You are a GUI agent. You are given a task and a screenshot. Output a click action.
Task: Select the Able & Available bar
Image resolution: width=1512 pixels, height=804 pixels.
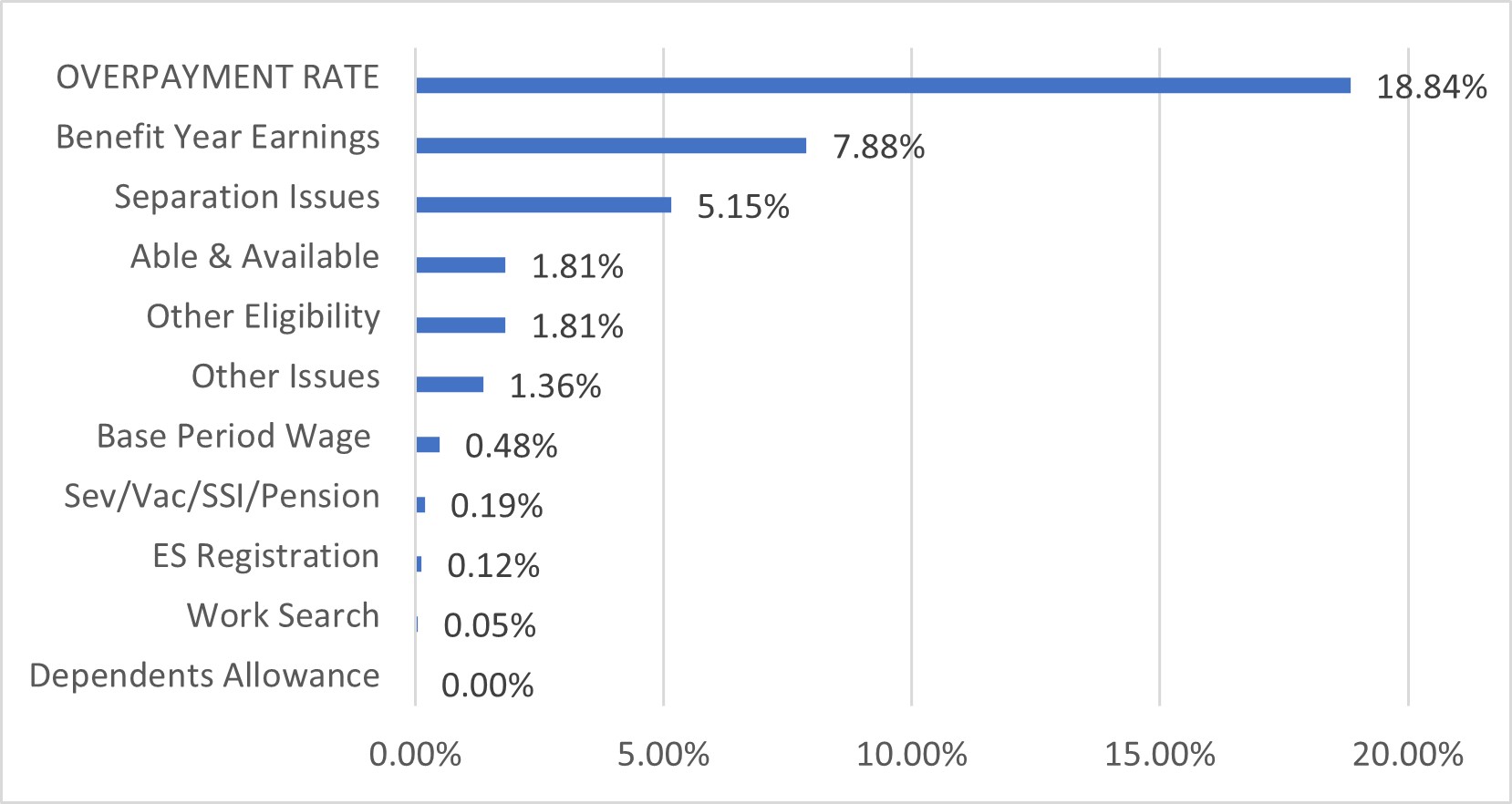tap(461, 265)
